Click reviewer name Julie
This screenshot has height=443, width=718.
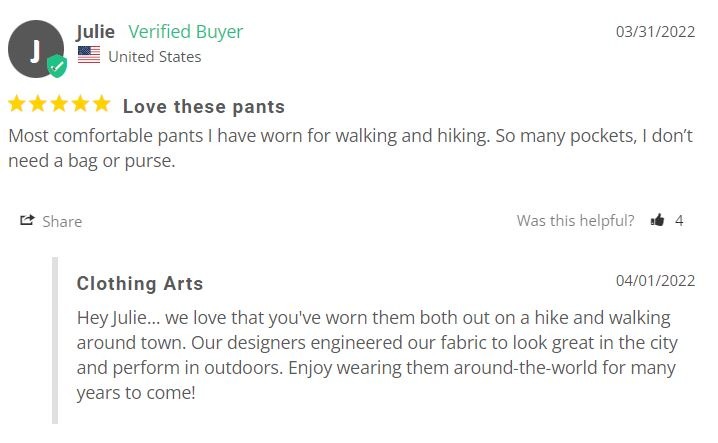tap(95, 32)
